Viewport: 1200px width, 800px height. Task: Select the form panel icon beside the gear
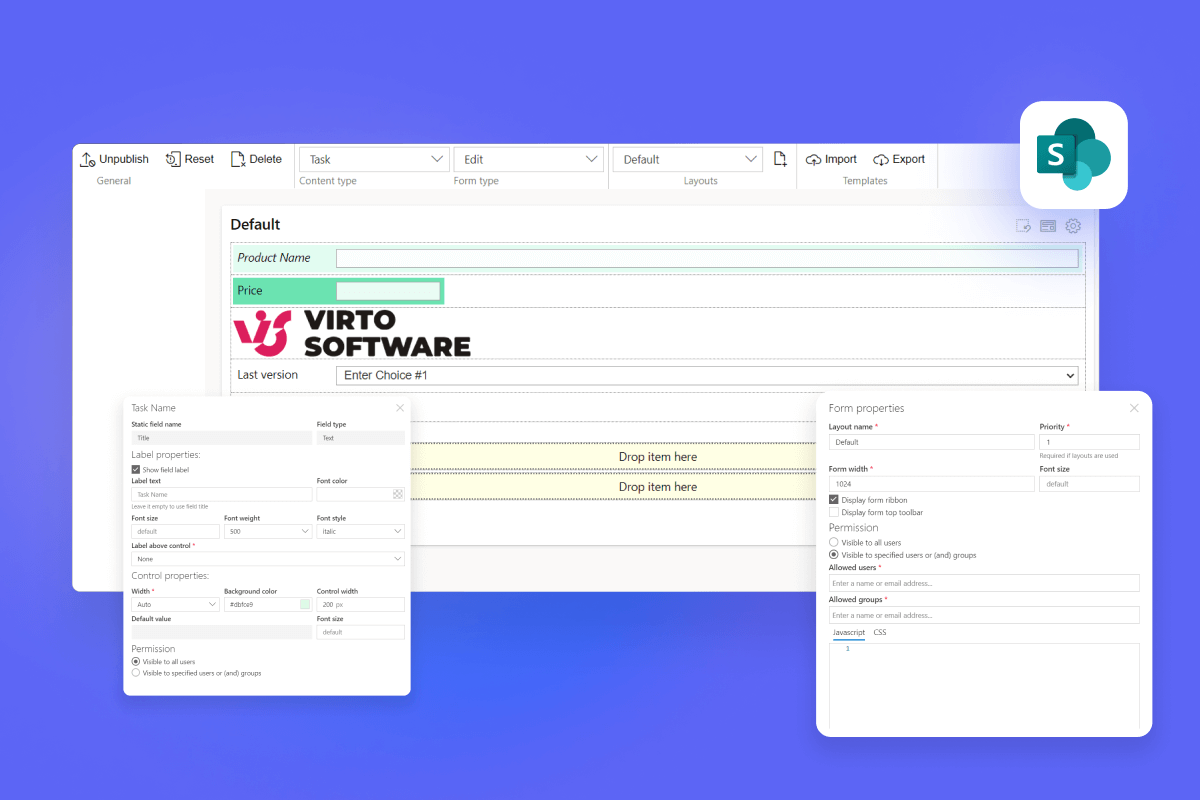pos(1048,226)
